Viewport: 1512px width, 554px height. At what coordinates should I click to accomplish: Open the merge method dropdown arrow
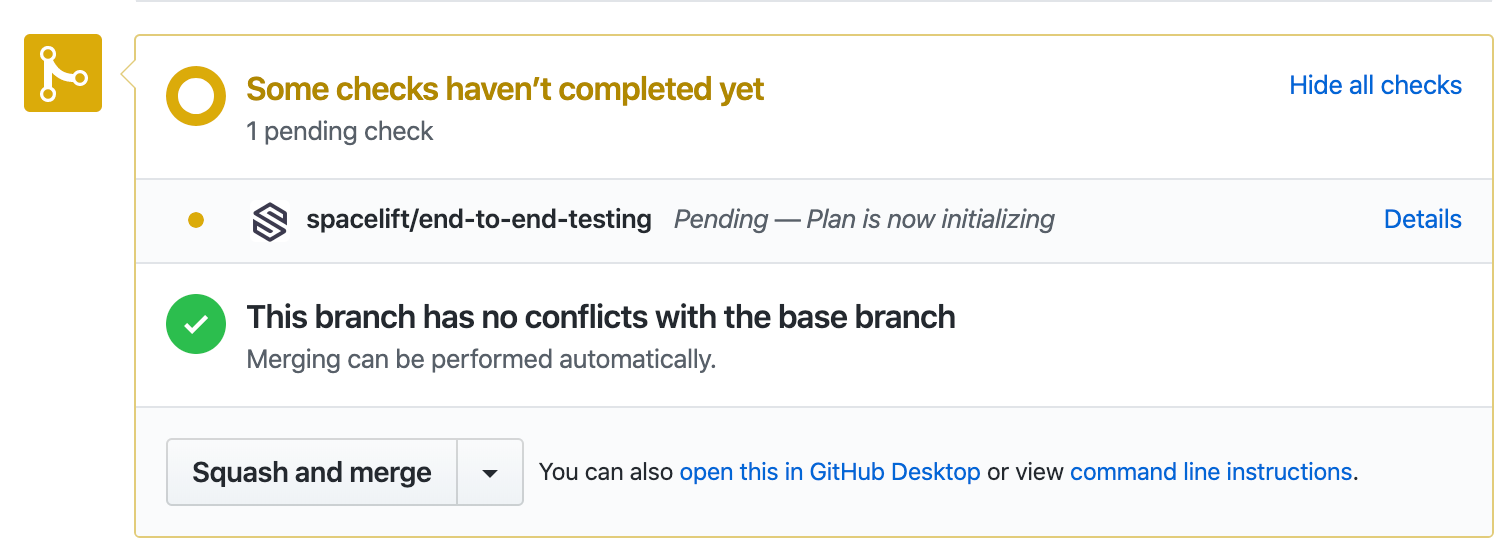pos(490,472)
